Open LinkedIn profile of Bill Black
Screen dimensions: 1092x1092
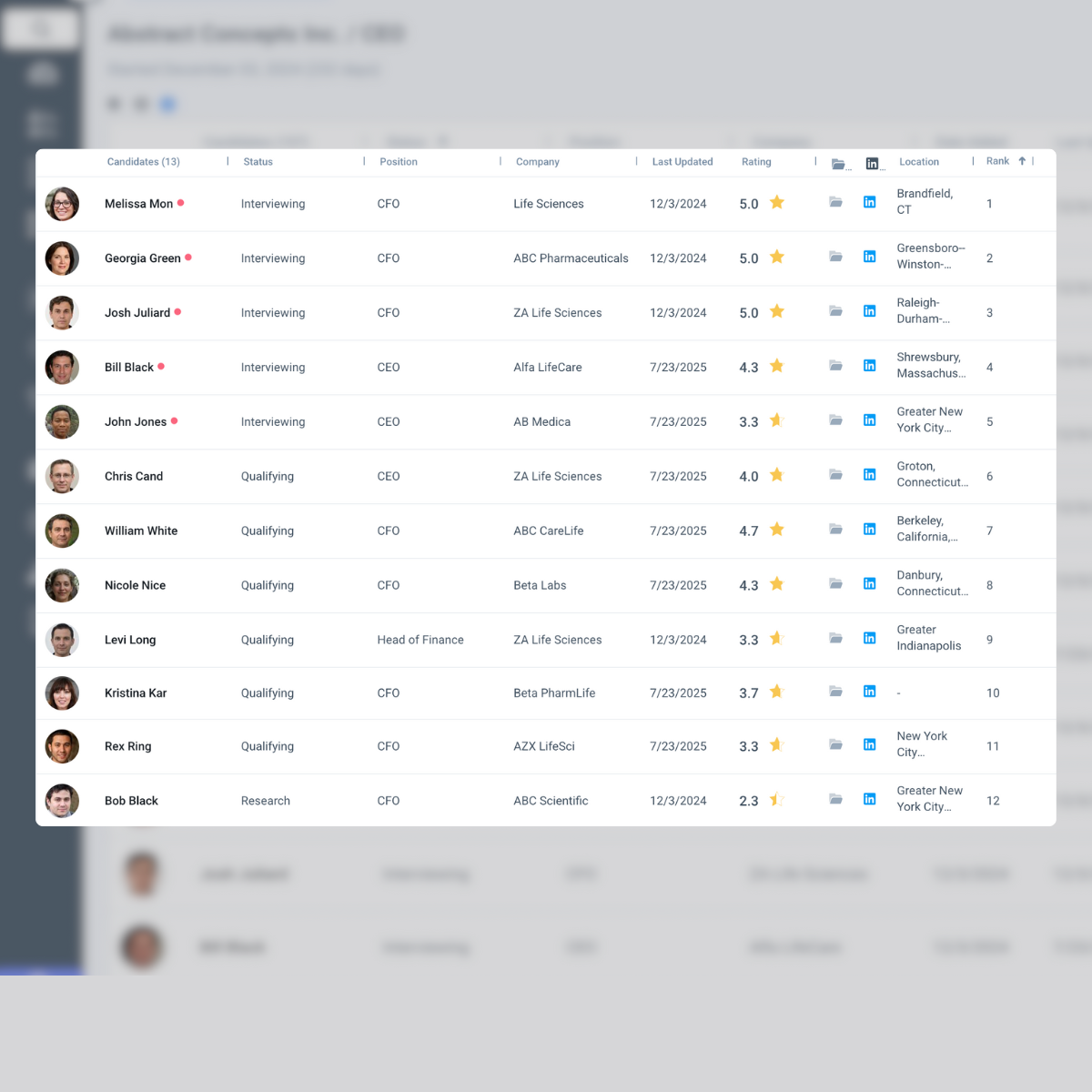[x=870, y=366]
